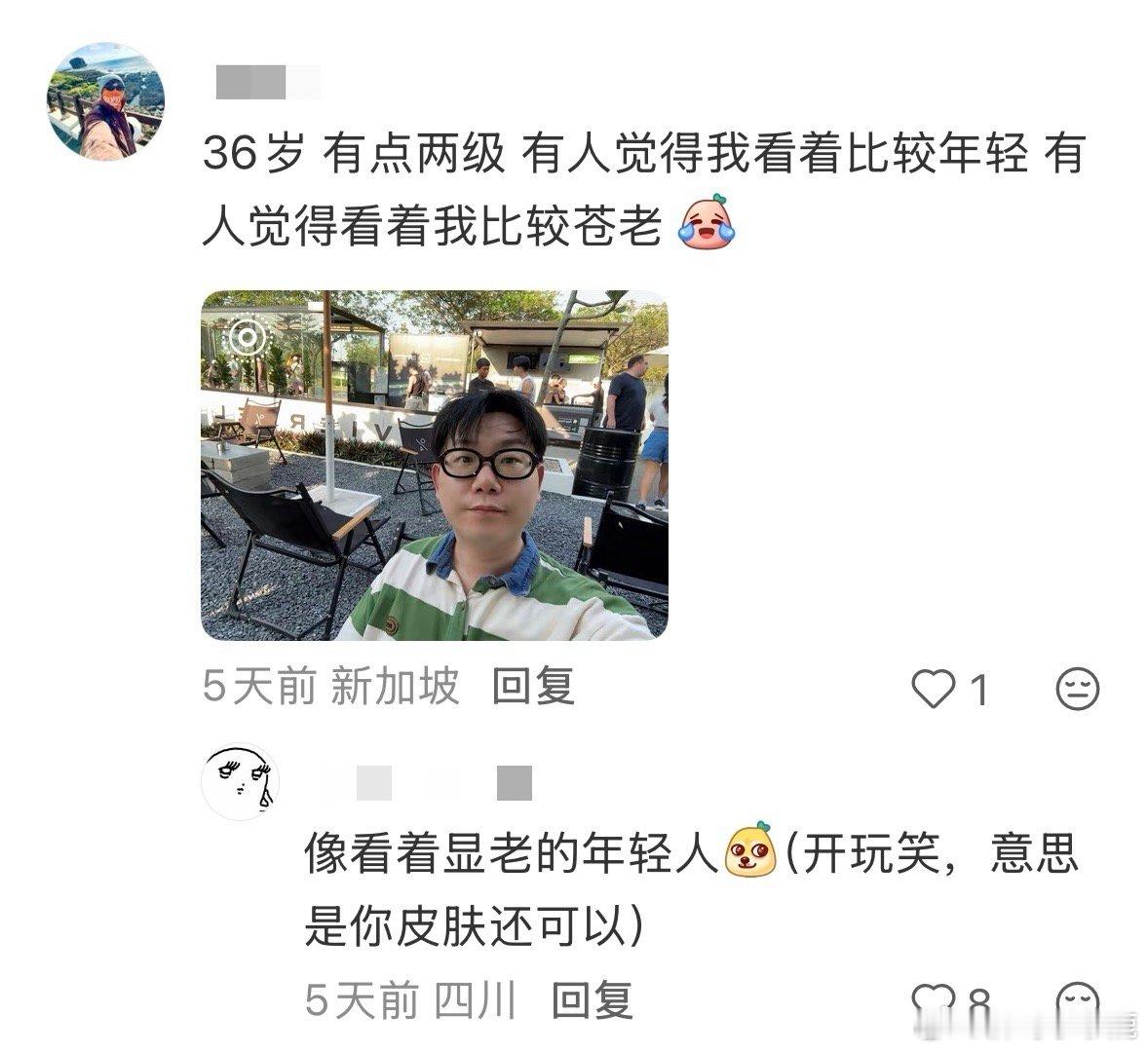Open the top commenter's blurred username
Screen dimensions: 1148x1052
[268, 81]
